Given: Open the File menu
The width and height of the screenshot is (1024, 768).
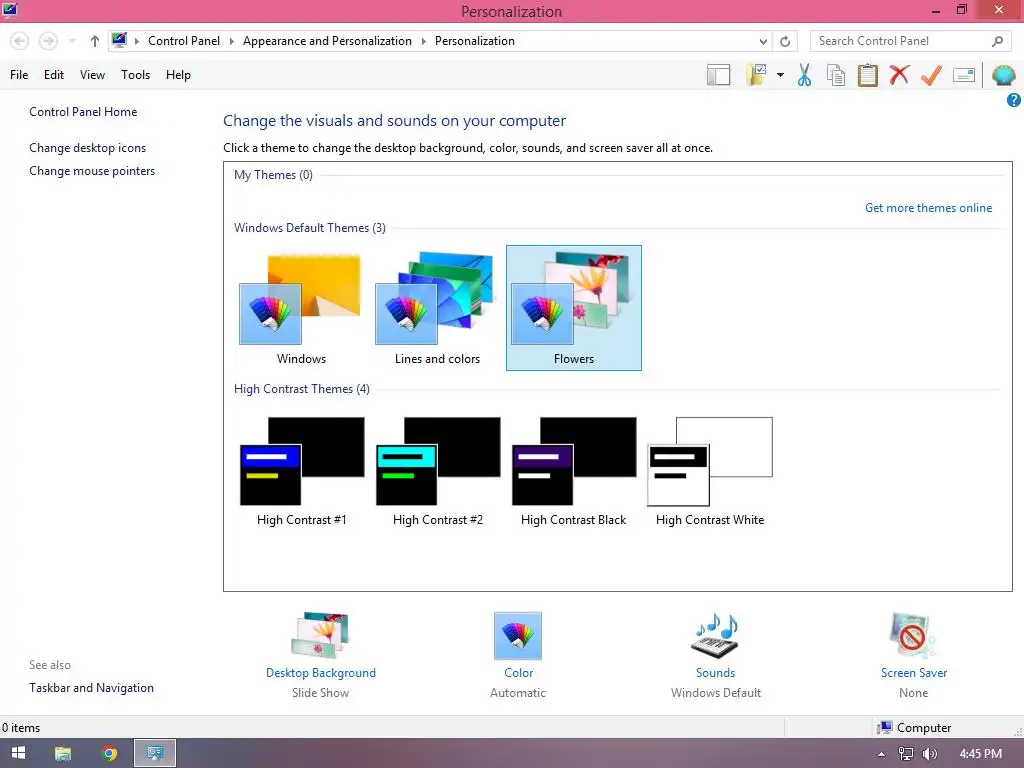Looking at the screenshot, I should (x=19, y=75).
